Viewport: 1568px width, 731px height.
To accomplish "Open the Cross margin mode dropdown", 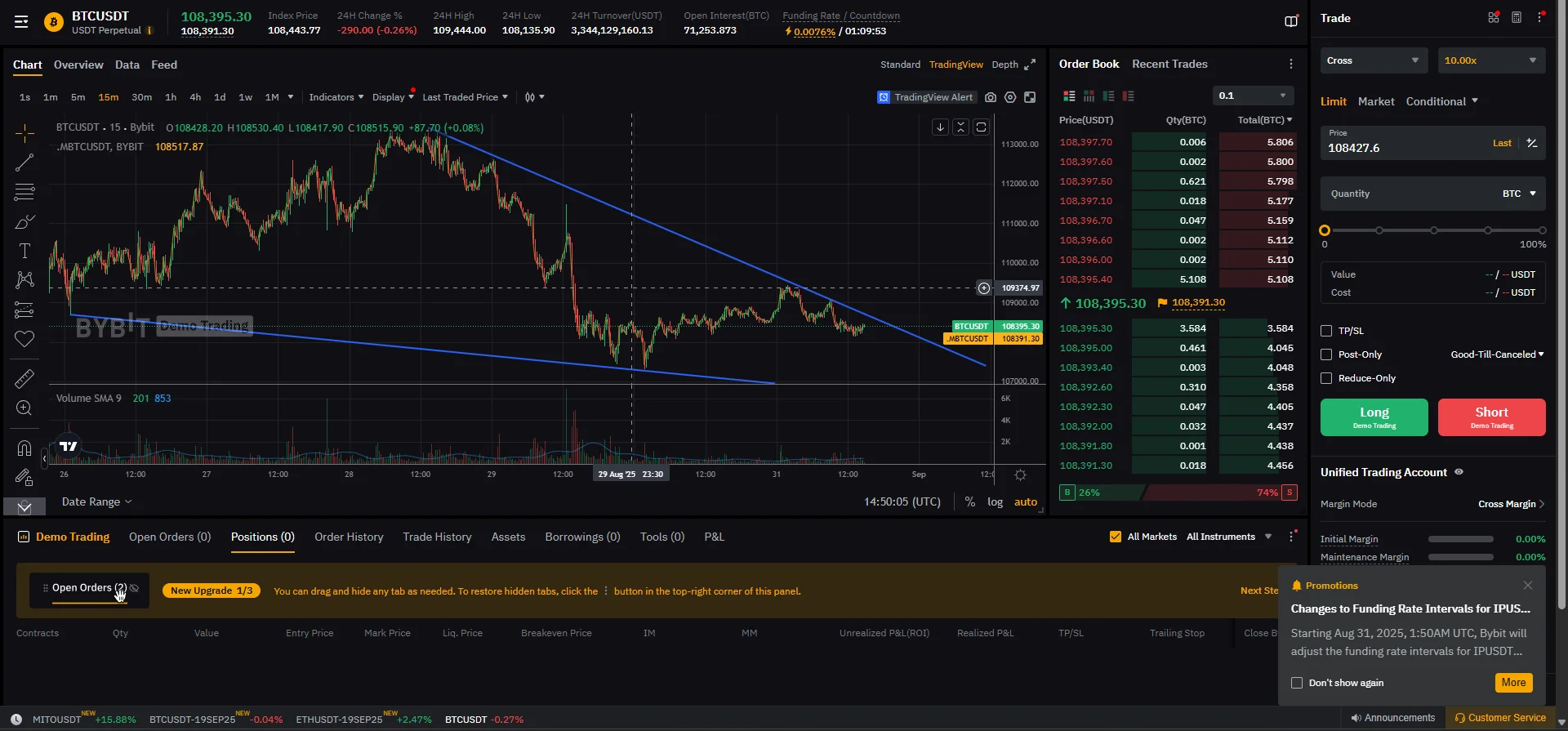I will [x=1374, y=60].
